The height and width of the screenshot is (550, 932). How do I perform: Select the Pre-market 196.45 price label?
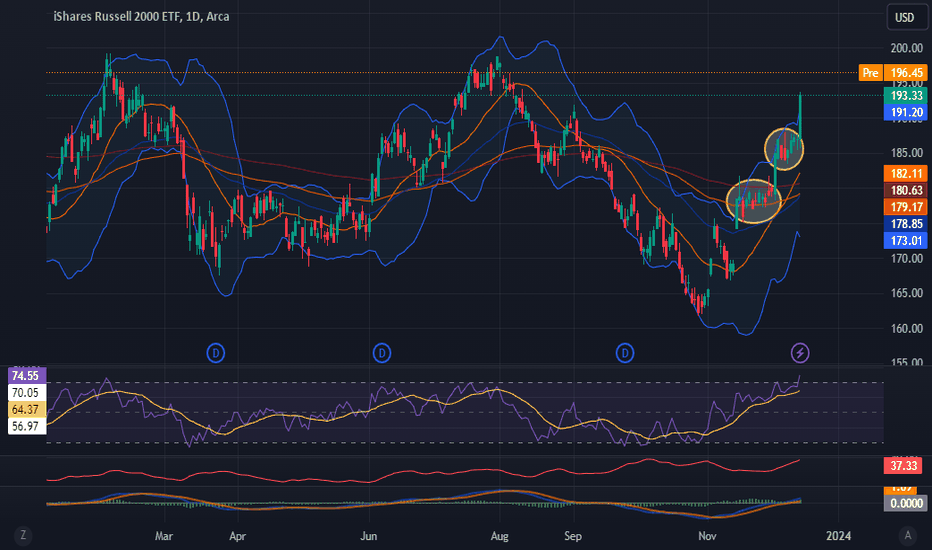(x=893, y=73)
